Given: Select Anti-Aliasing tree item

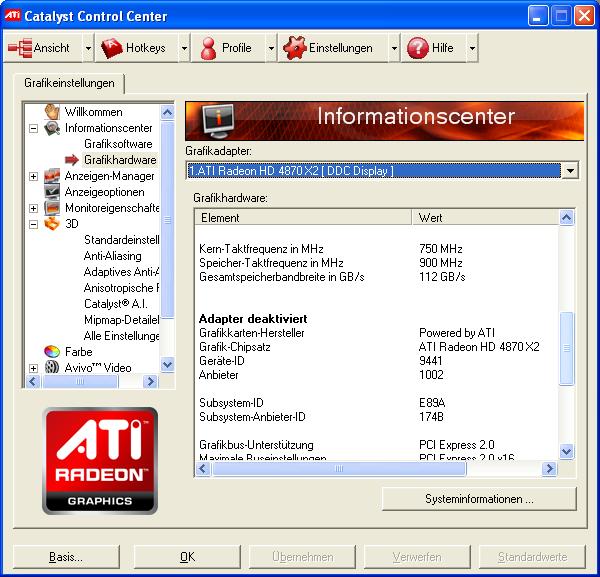Looking at the screenshot, I should point(112,256).
